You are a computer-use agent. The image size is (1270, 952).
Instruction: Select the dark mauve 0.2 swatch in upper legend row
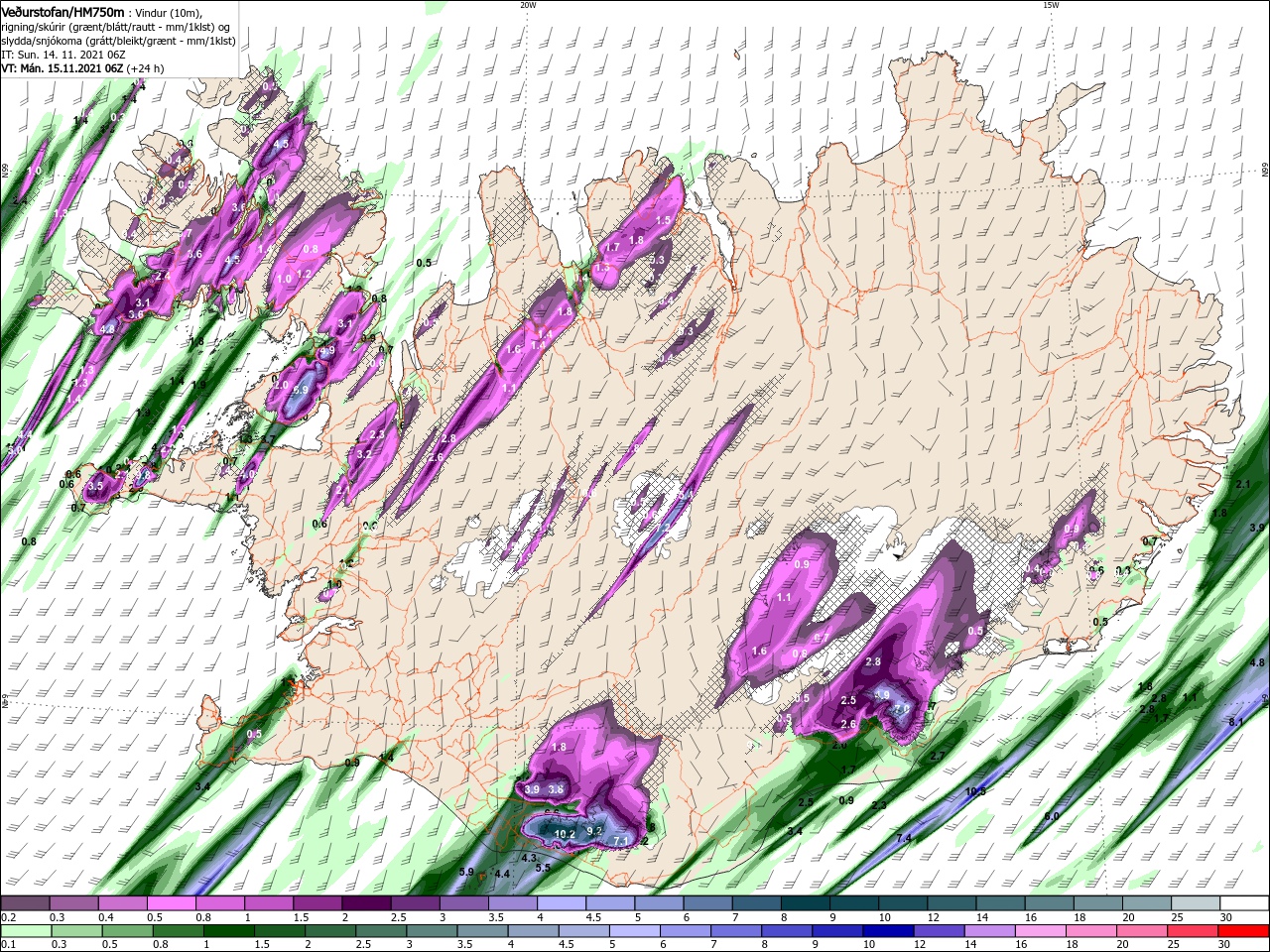pos(25,903)
